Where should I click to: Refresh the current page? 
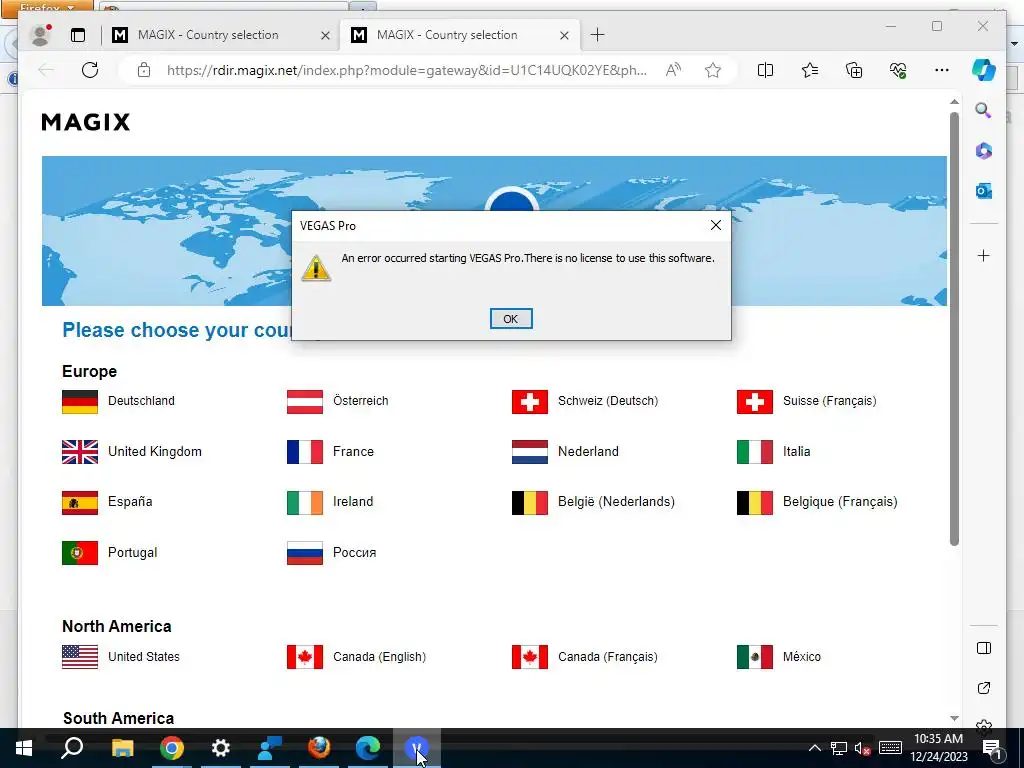tap(90, 70)
